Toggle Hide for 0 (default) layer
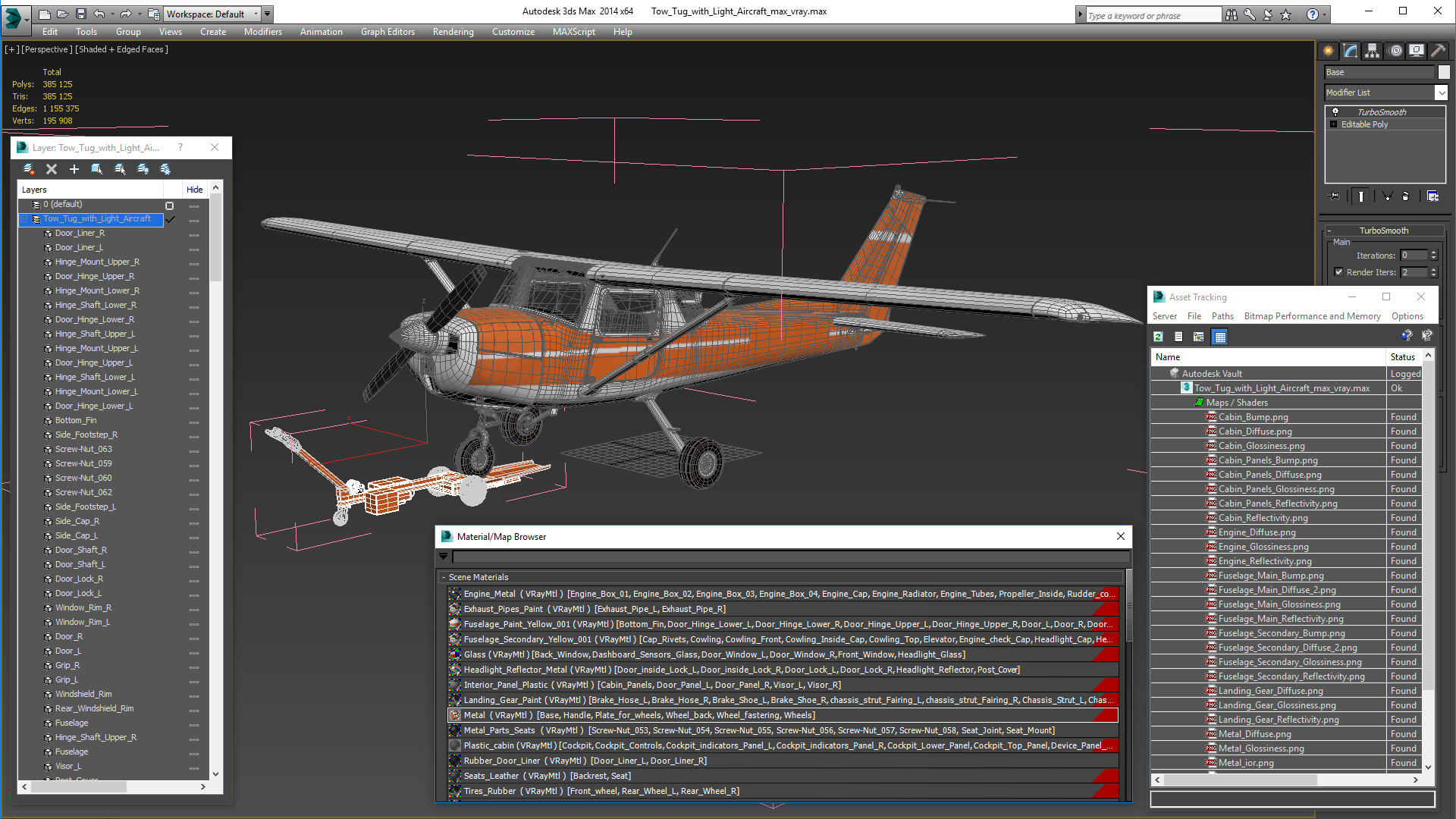Viewport: 1456px width, 819px height. pyautogui.click(x=194, y=206)
